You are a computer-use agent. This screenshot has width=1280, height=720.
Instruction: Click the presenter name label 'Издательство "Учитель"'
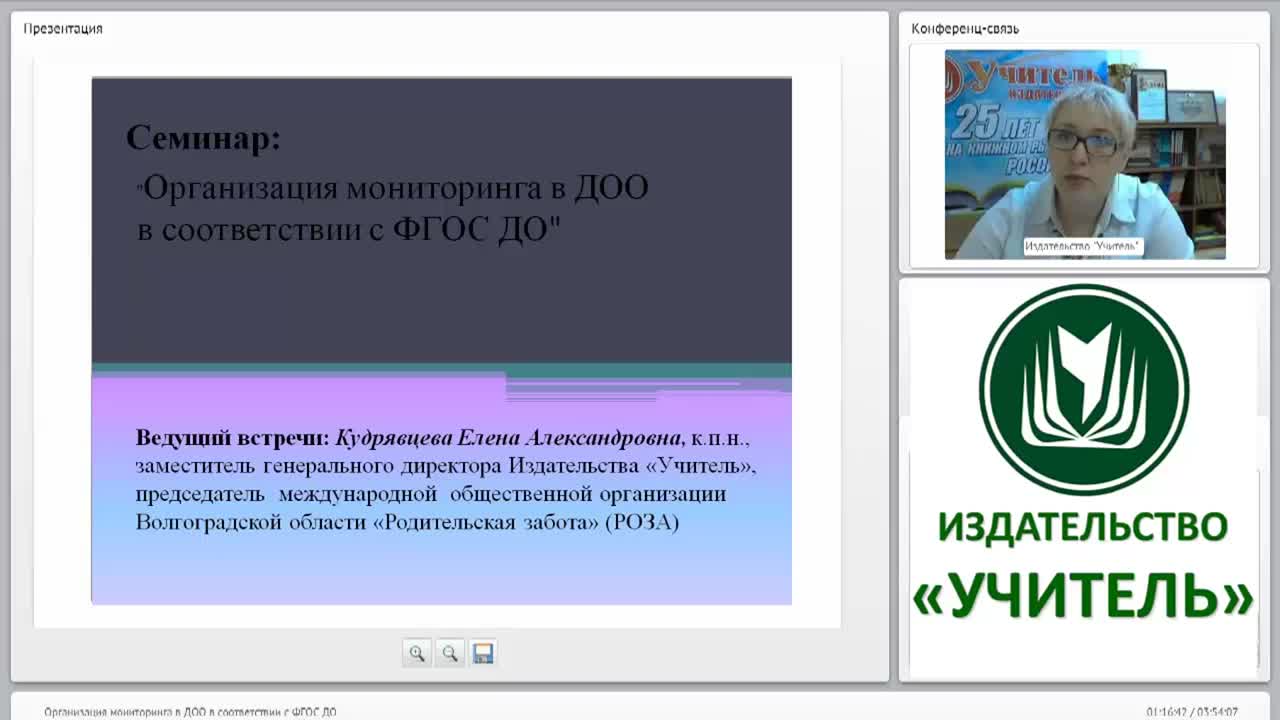coord(1083,246)
